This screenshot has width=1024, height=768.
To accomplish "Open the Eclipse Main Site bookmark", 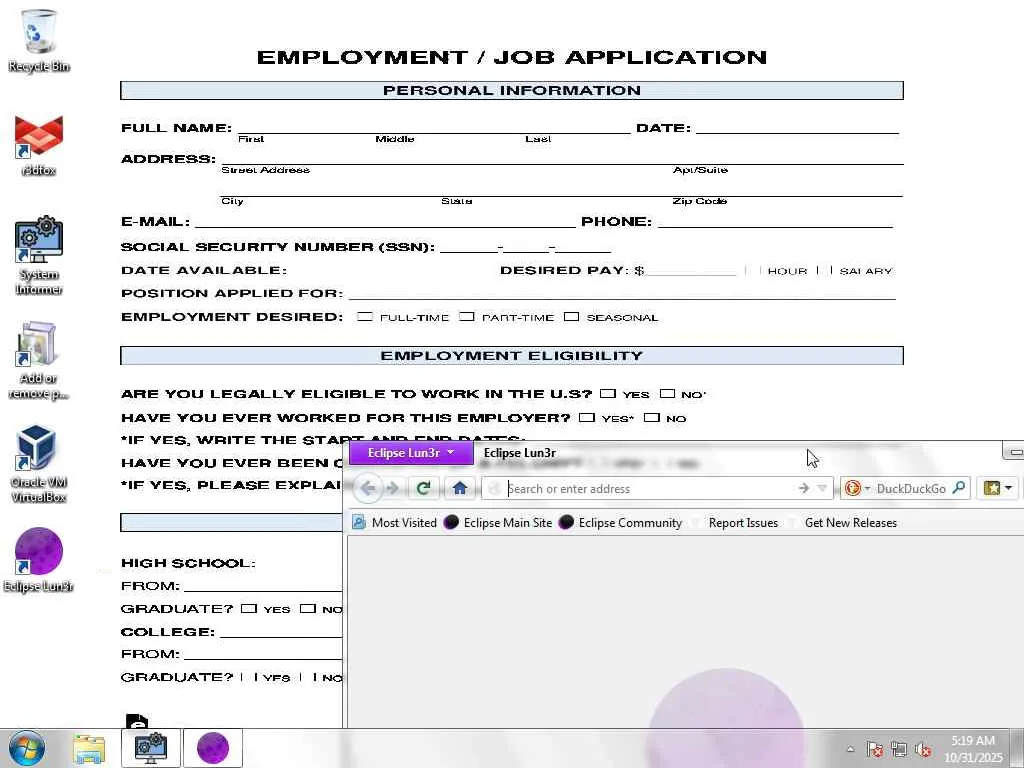I will point(498,522).
